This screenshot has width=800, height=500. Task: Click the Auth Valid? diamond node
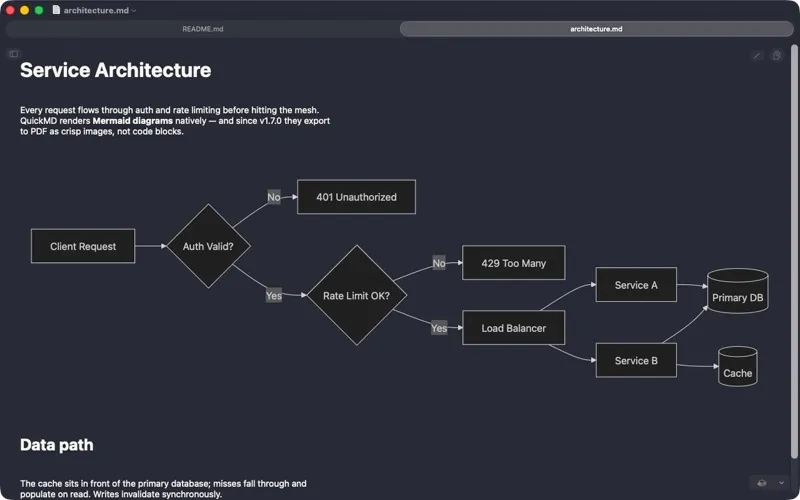click(208, 246)
